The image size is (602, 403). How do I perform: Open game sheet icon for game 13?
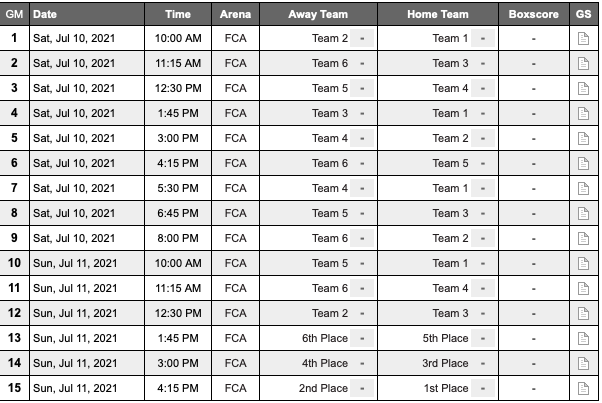pos(583,338)
